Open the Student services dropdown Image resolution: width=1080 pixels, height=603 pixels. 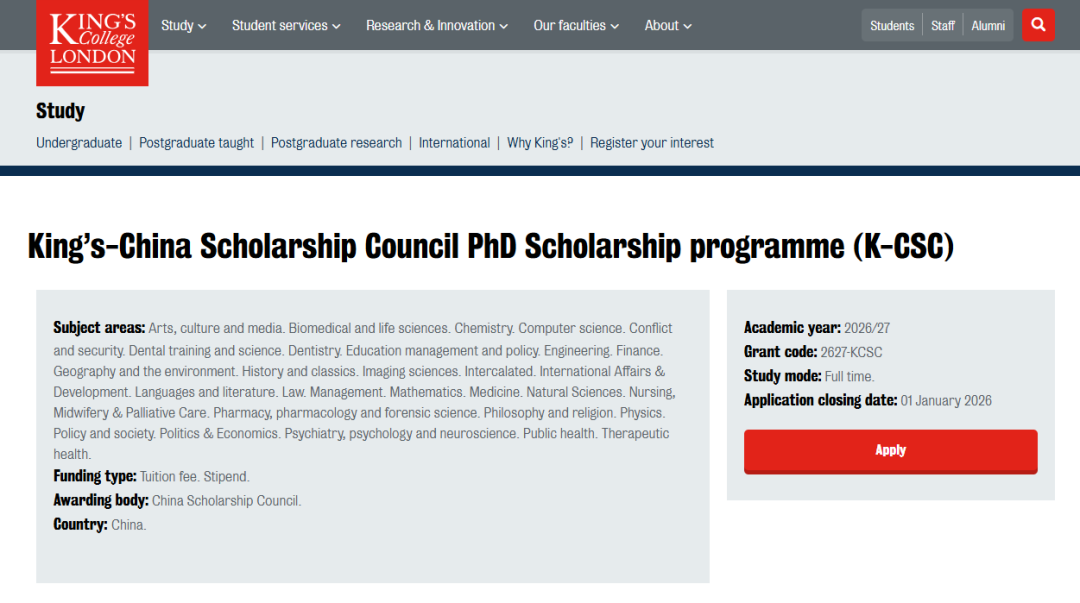[x=286, y=26]
